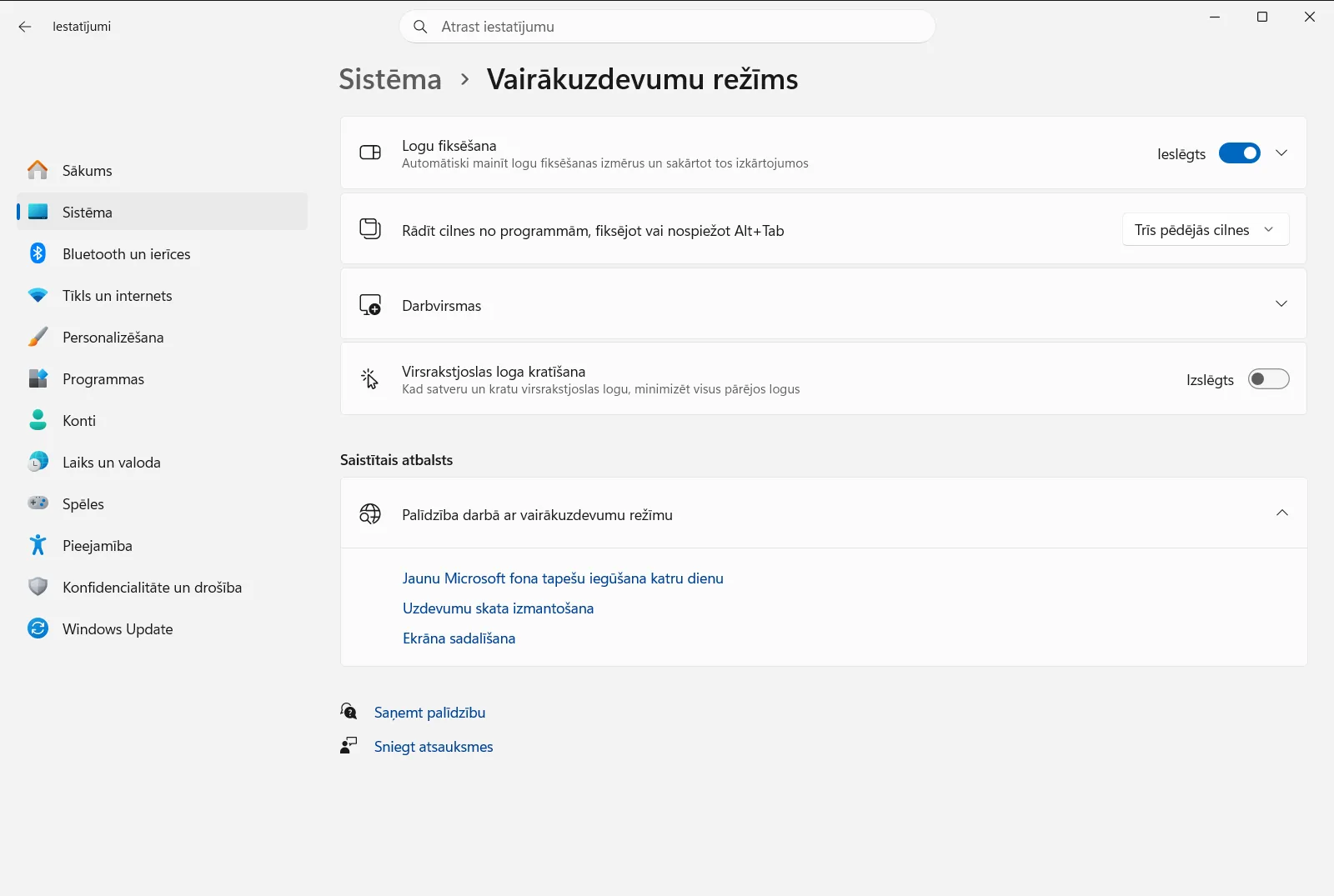Open the Ekrāna sadalīšana link
This screenshot has width=1334, height=896.
click(459, 638)
